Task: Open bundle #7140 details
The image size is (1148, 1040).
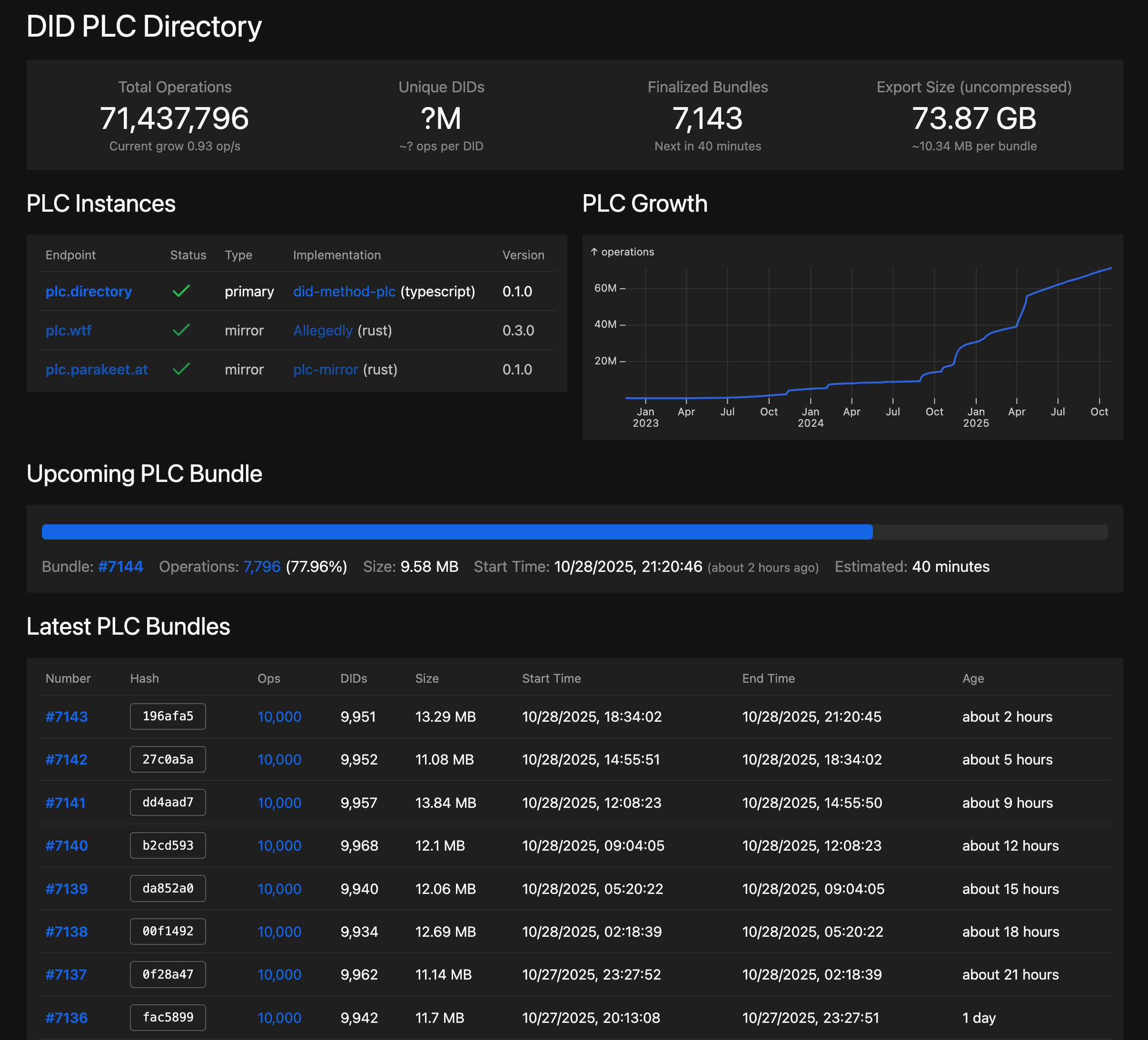Action: pyautogui.click(x=67, y=845)
